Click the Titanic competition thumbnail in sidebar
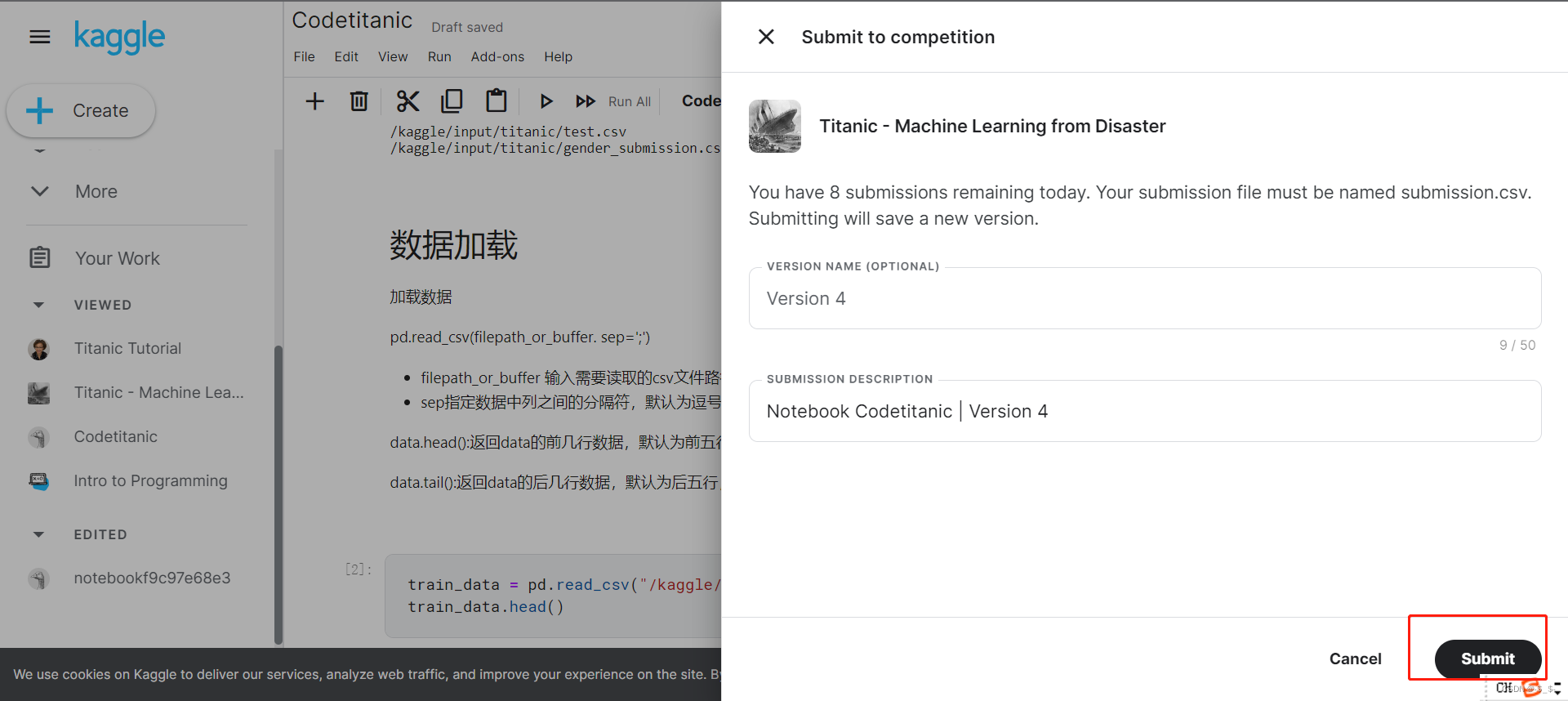Viewport: 1568px width, 701px height. [x=38, y=393]
